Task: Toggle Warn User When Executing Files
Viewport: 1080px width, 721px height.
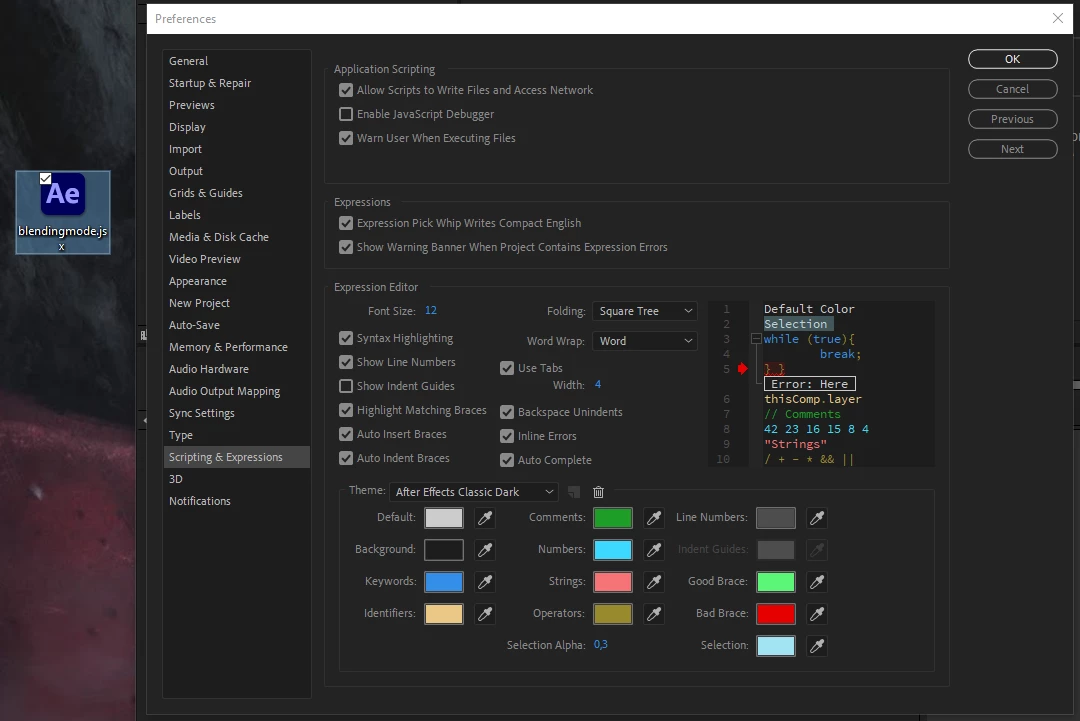Action: pos(346,138)
